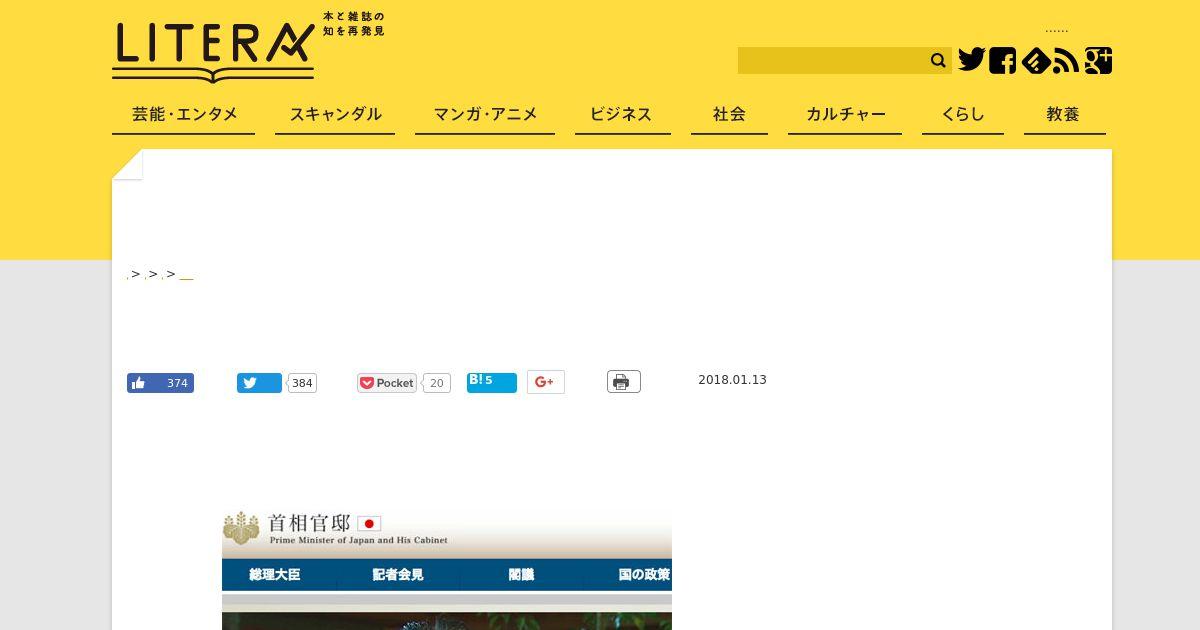This screenshot has height=630, width=1200.
Task: Open the カルチャー menu
Action: [845, 115]
